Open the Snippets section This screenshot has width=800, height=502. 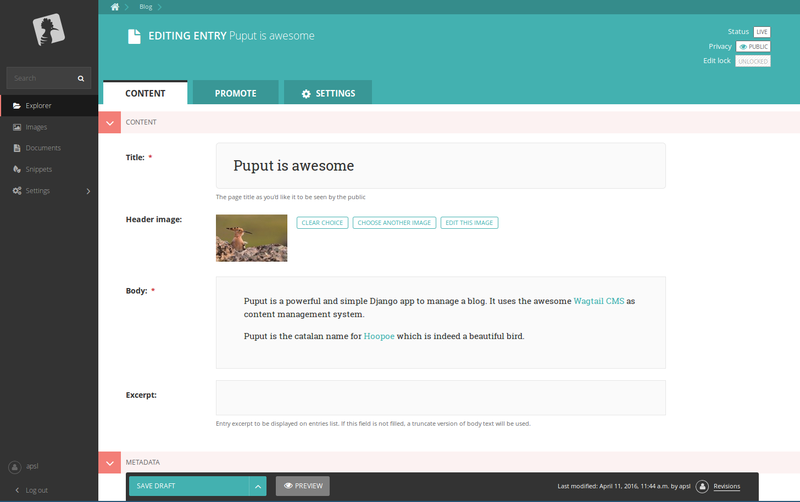click(x=39, y=169)
